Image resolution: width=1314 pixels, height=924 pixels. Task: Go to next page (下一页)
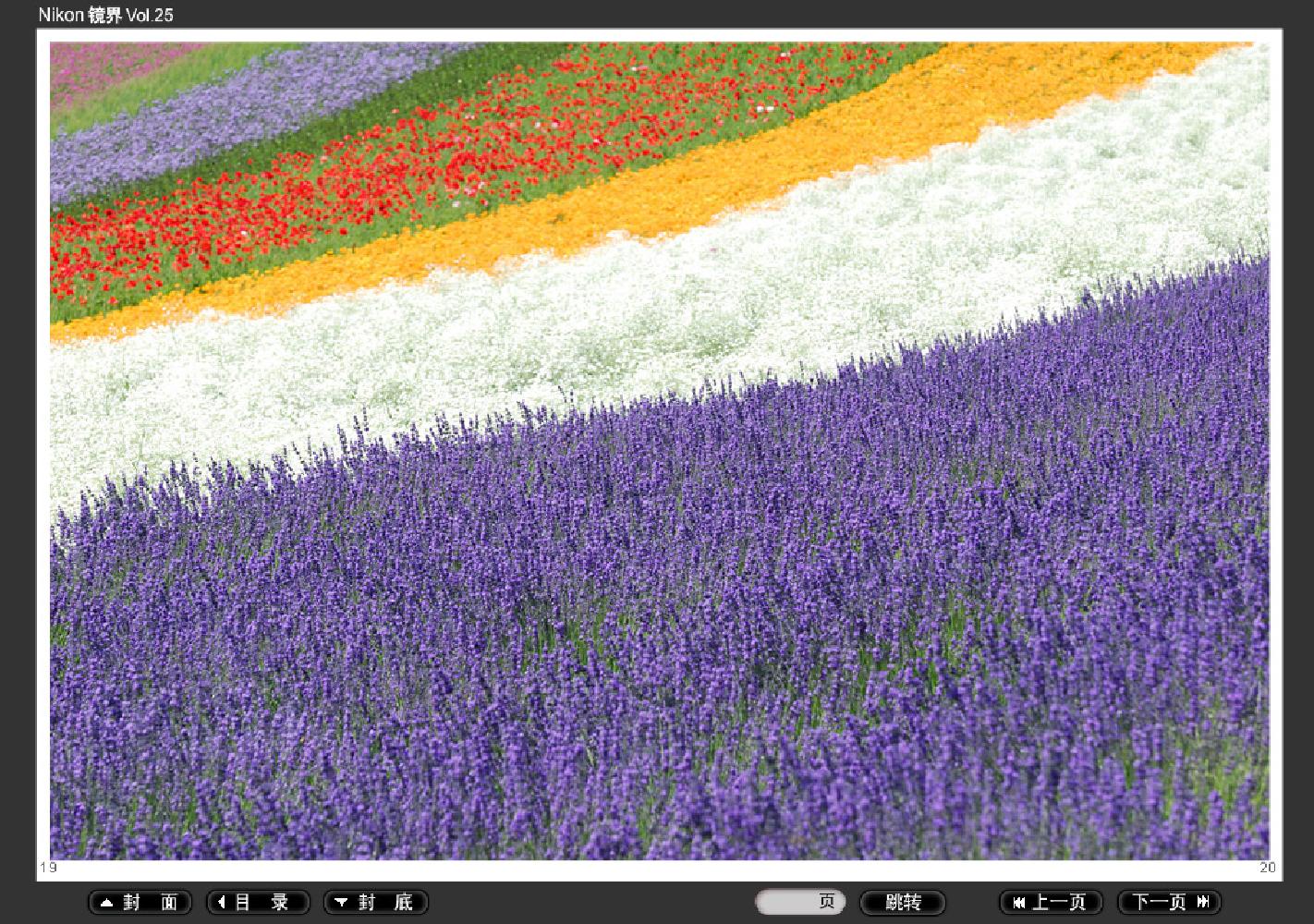tap(1169, 902)
